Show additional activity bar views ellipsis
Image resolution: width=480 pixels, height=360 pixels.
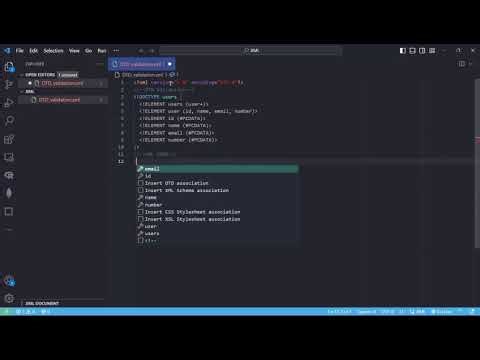(9, 230)
